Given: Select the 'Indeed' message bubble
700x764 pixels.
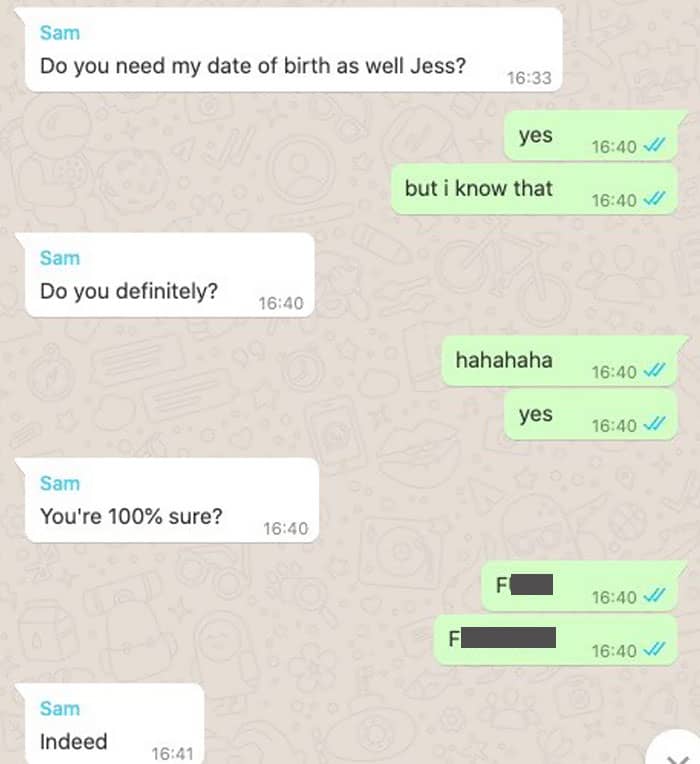Looking at the screenshot, I should [x=114, y=724].
